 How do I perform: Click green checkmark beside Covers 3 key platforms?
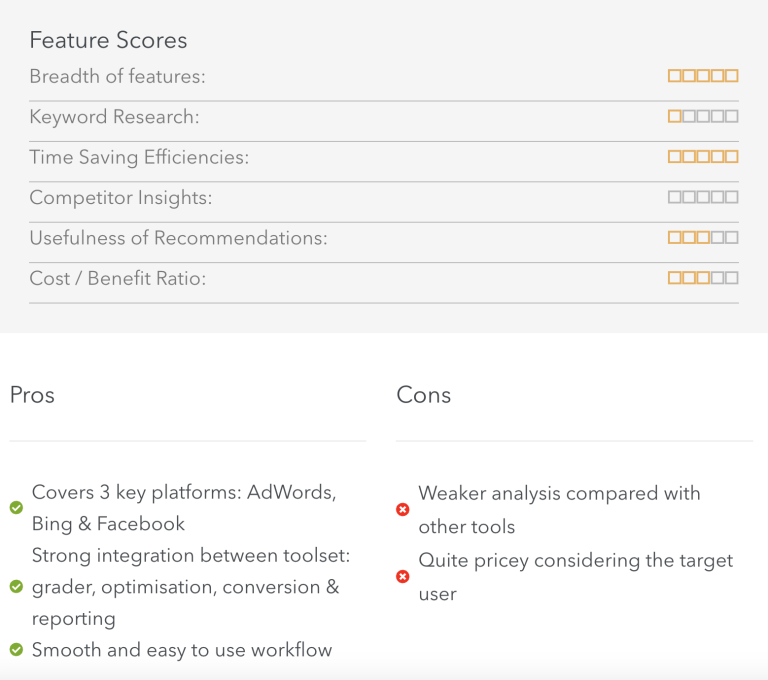click(16, 508)
